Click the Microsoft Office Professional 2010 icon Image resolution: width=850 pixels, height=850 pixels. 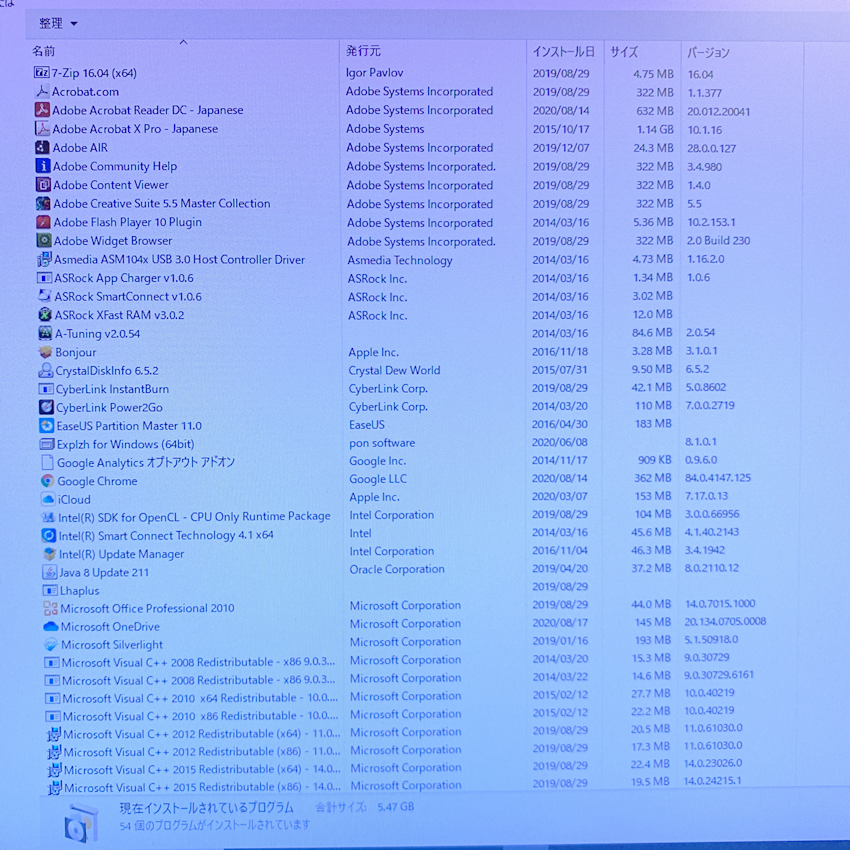(x=50, y=608)
